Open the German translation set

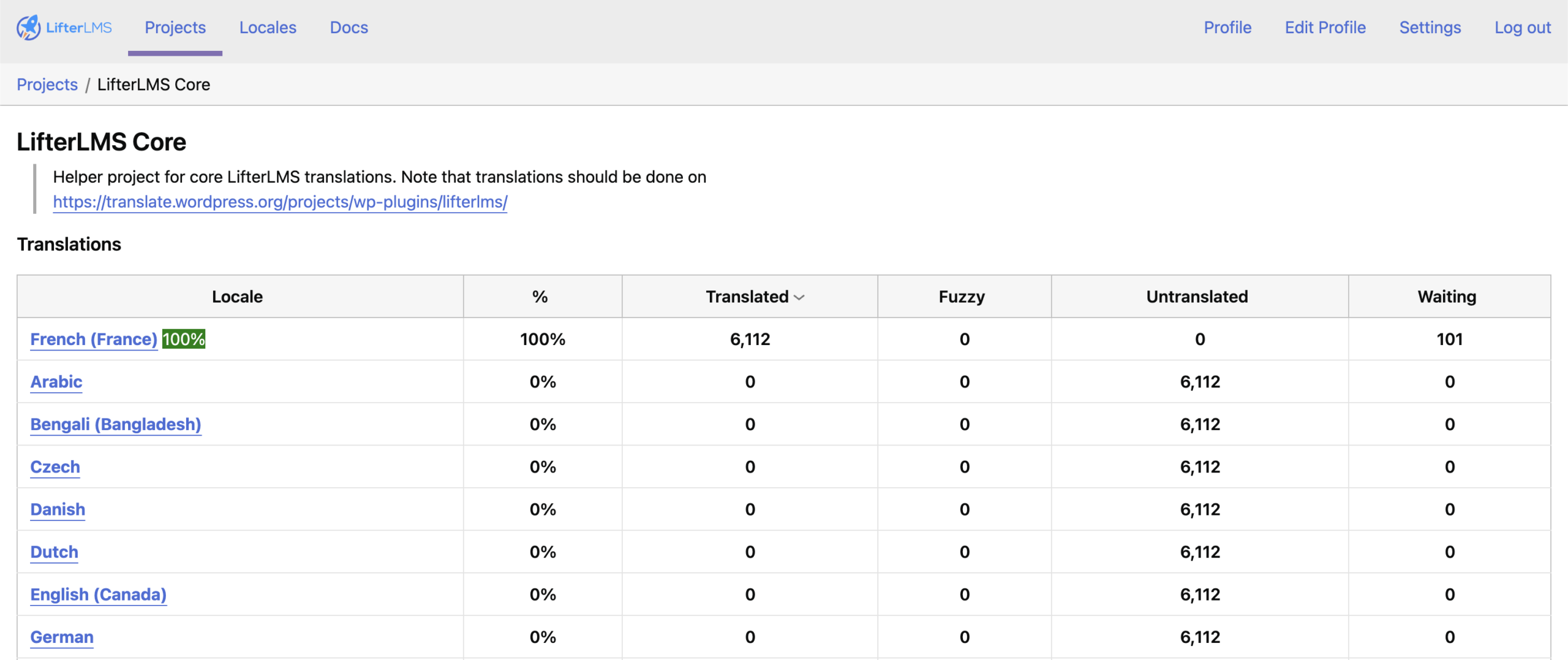pyautogui.click(x=62, y=637)
